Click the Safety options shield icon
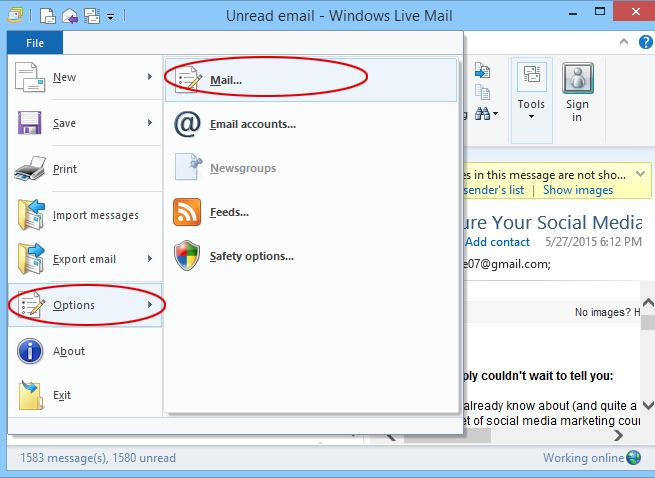This screenshot has height=478, width=655. pos(187,255)
